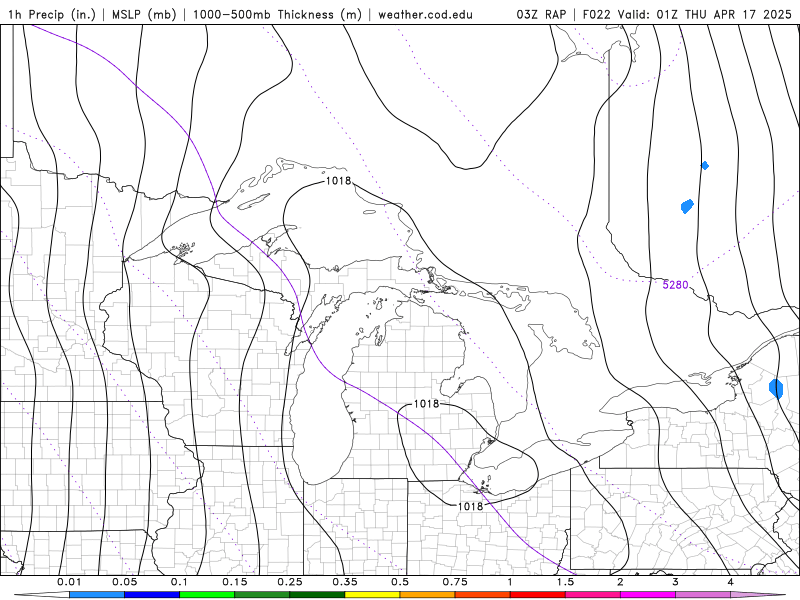Pick the red 1–1.5 legend swatch
800x600 pixels.
click(x=537, y=594)
